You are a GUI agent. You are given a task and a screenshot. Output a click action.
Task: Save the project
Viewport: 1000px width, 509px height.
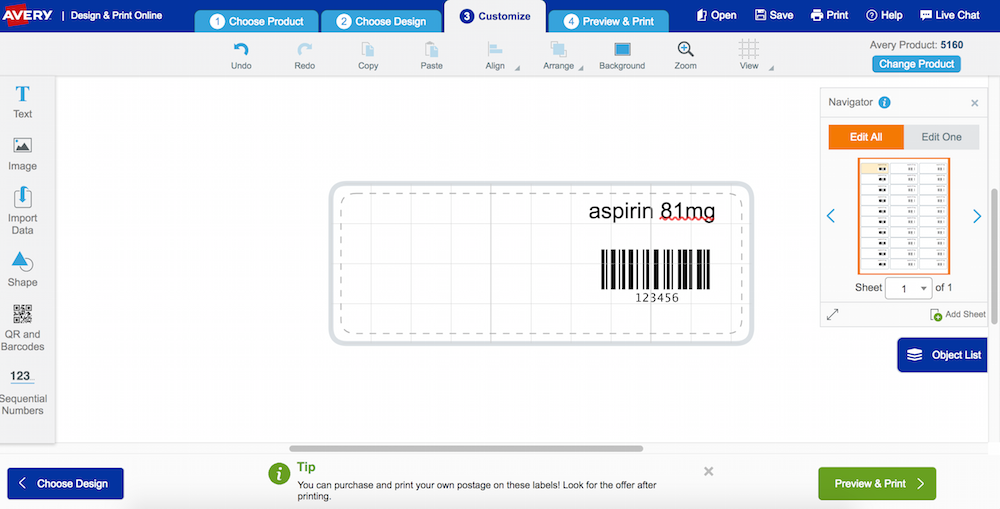pyautogui.click(x=774, y=15)
